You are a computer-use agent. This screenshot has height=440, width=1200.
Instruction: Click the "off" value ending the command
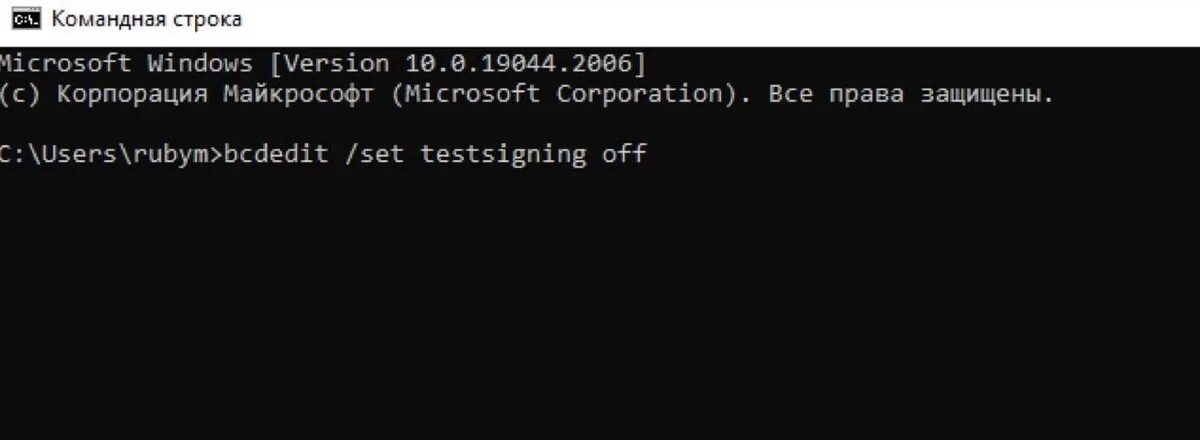pos(625,154)
